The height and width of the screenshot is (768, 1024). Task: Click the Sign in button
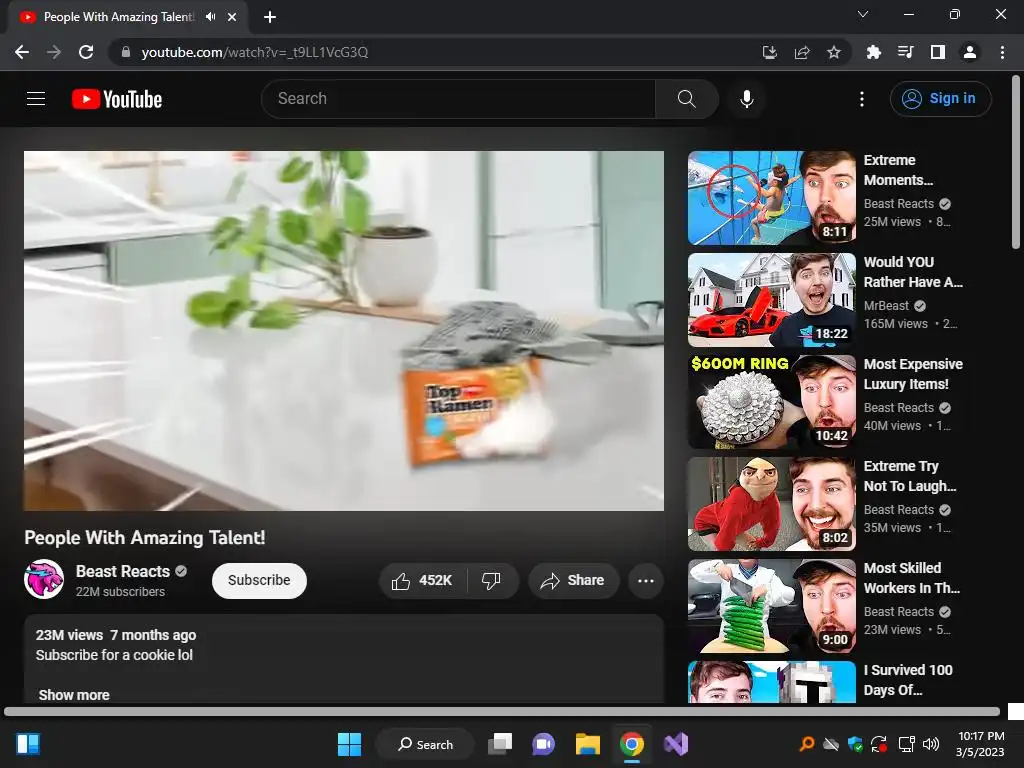pyautogui.click(x=940, y=99)
